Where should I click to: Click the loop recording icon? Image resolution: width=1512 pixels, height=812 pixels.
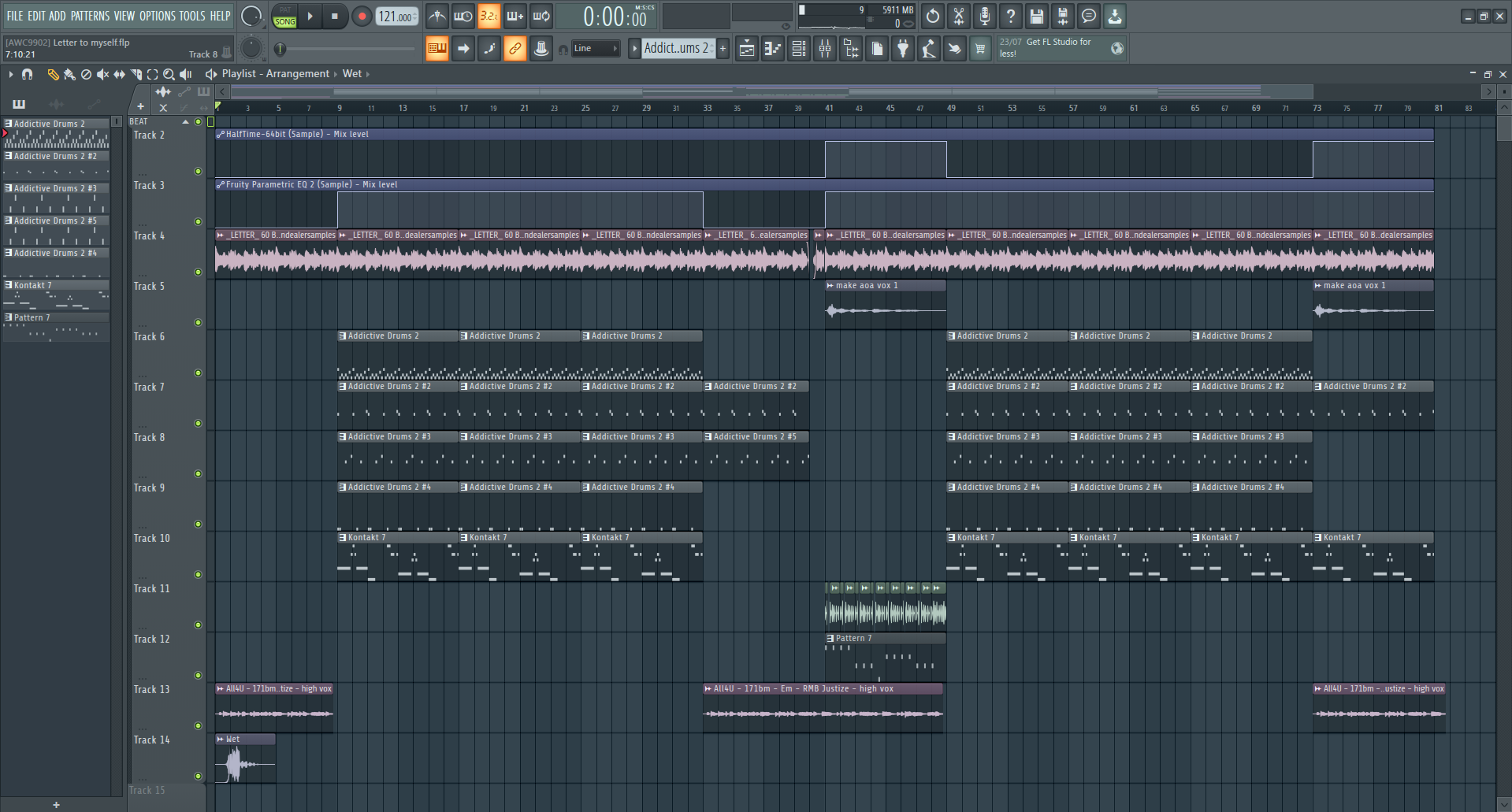[541, 16]
